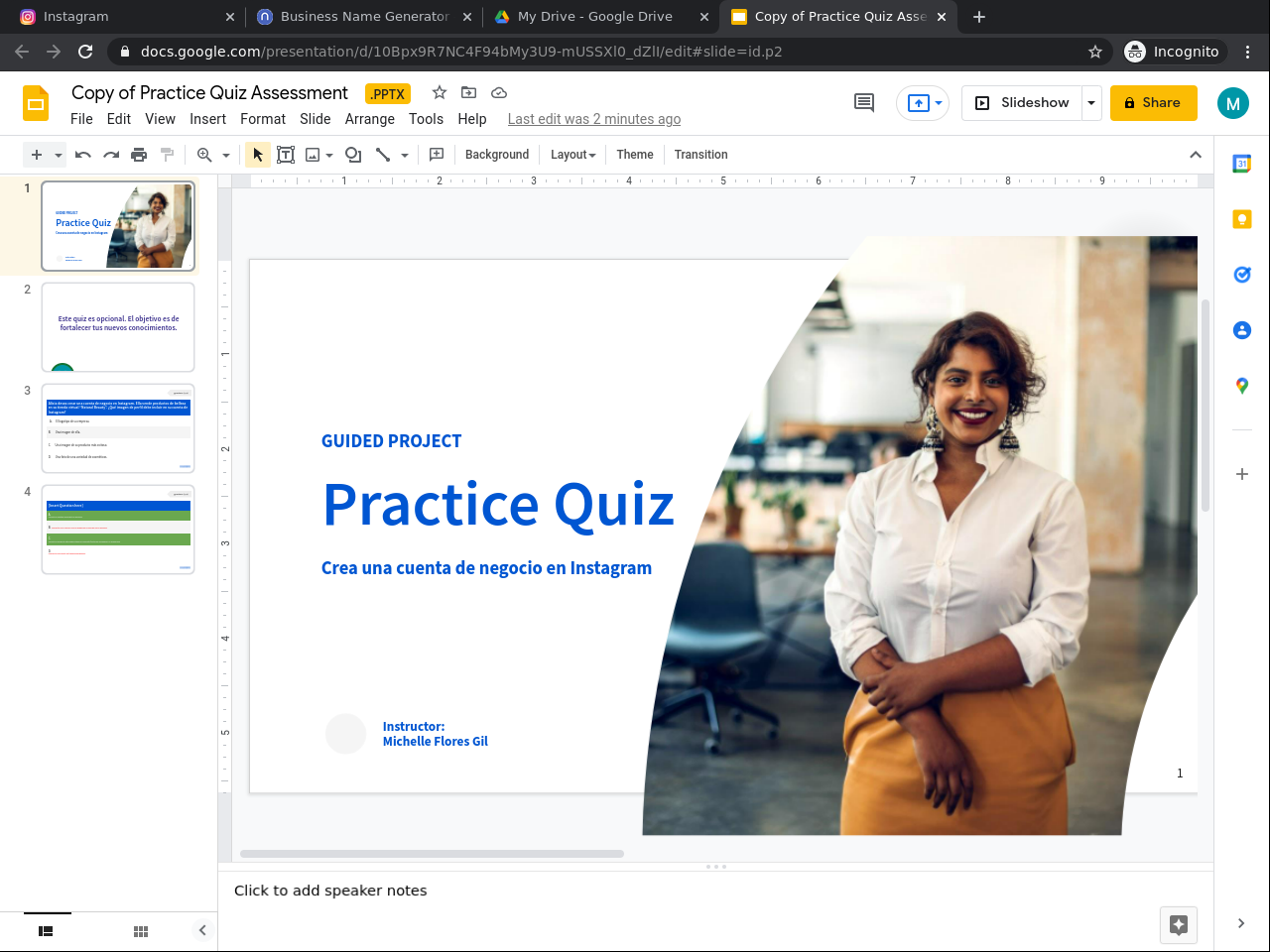Click the Present to a meeting icon

click(x=918, y=103)
